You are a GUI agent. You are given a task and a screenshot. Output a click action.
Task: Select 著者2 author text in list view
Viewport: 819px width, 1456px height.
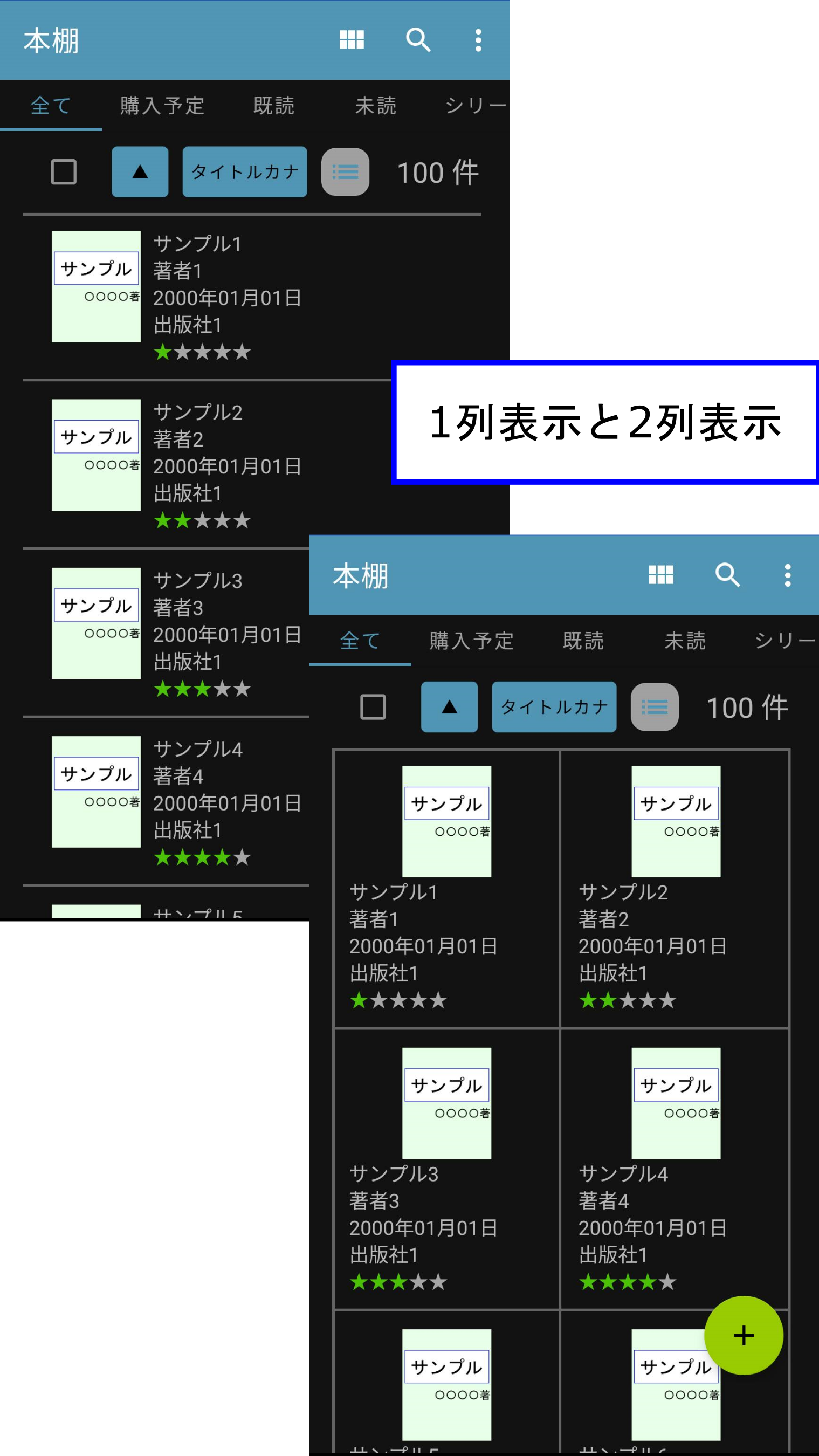point(178,439)
